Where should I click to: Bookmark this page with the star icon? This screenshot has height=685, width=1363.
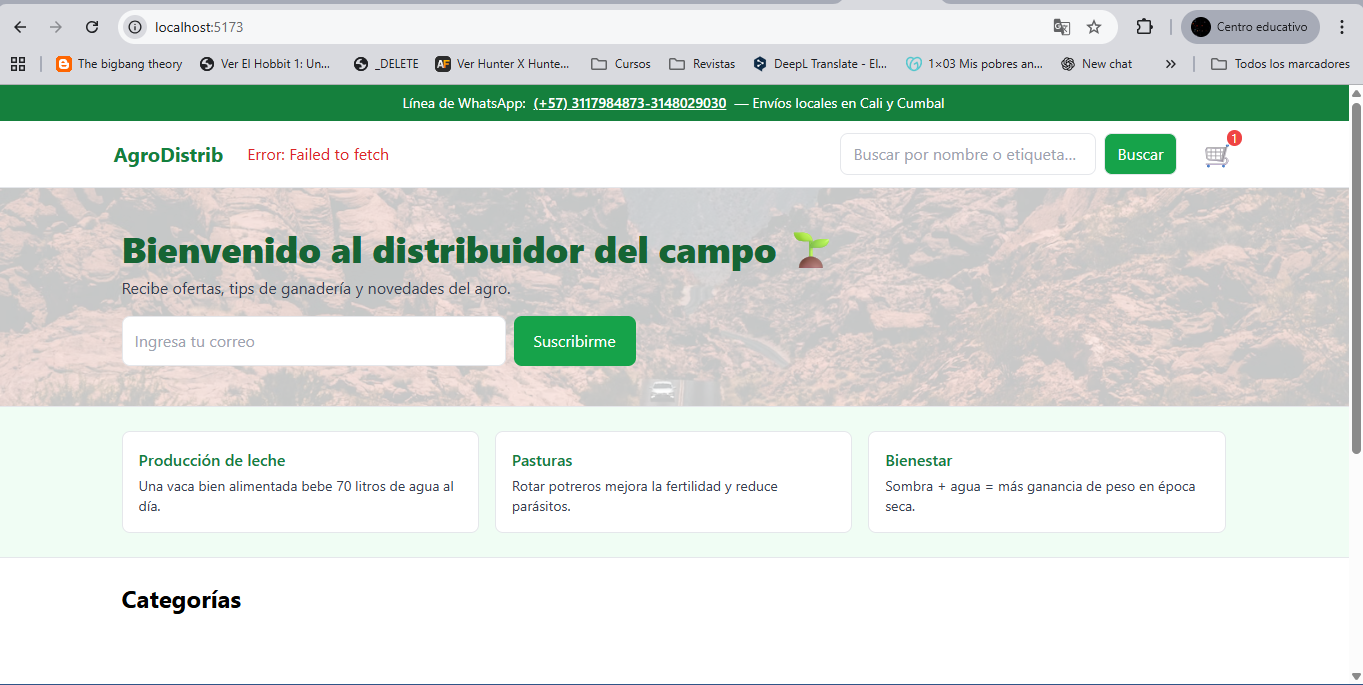[1094, 27]
